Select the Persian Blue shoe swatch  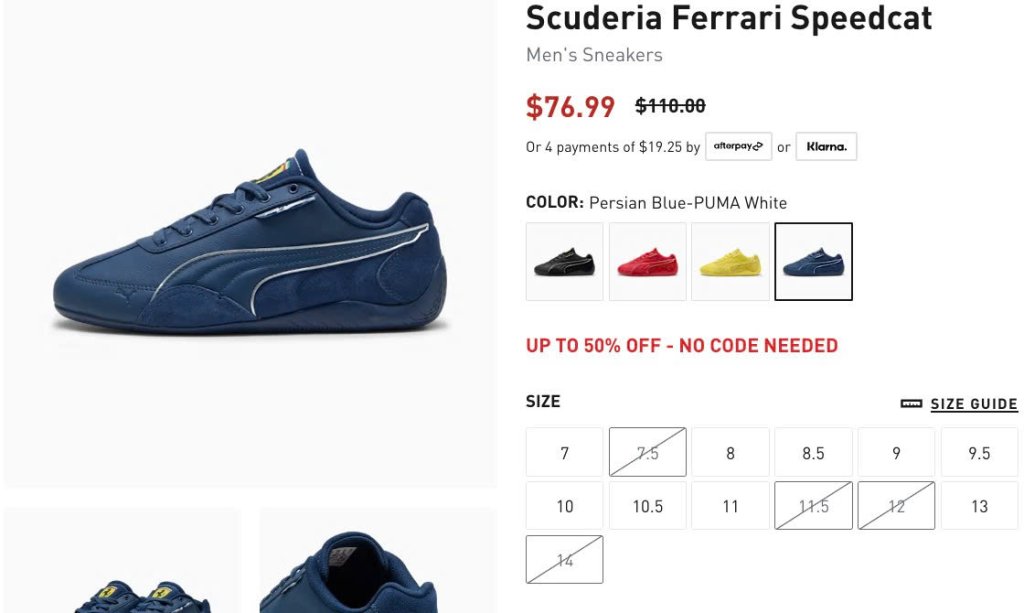tap(813, 262)
